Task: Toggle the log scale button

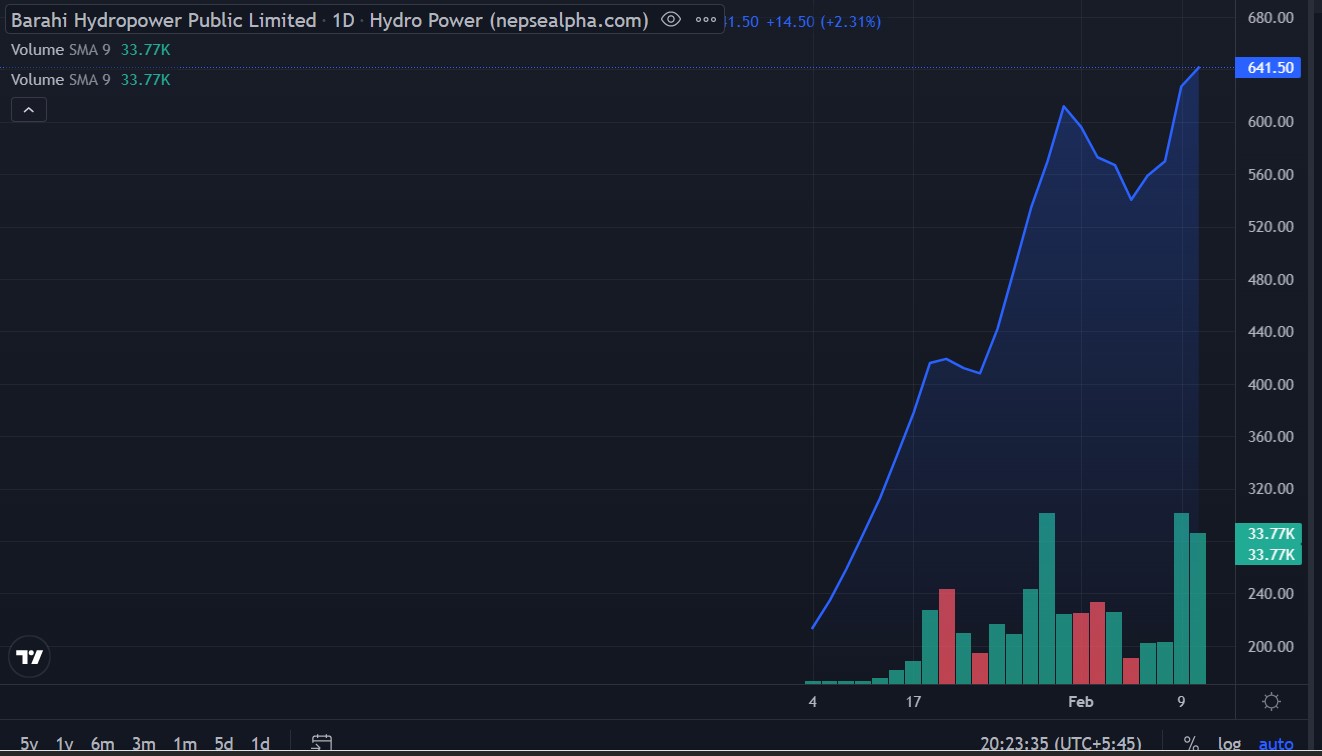Action: pyautogui.click(x=1229, y=744)
